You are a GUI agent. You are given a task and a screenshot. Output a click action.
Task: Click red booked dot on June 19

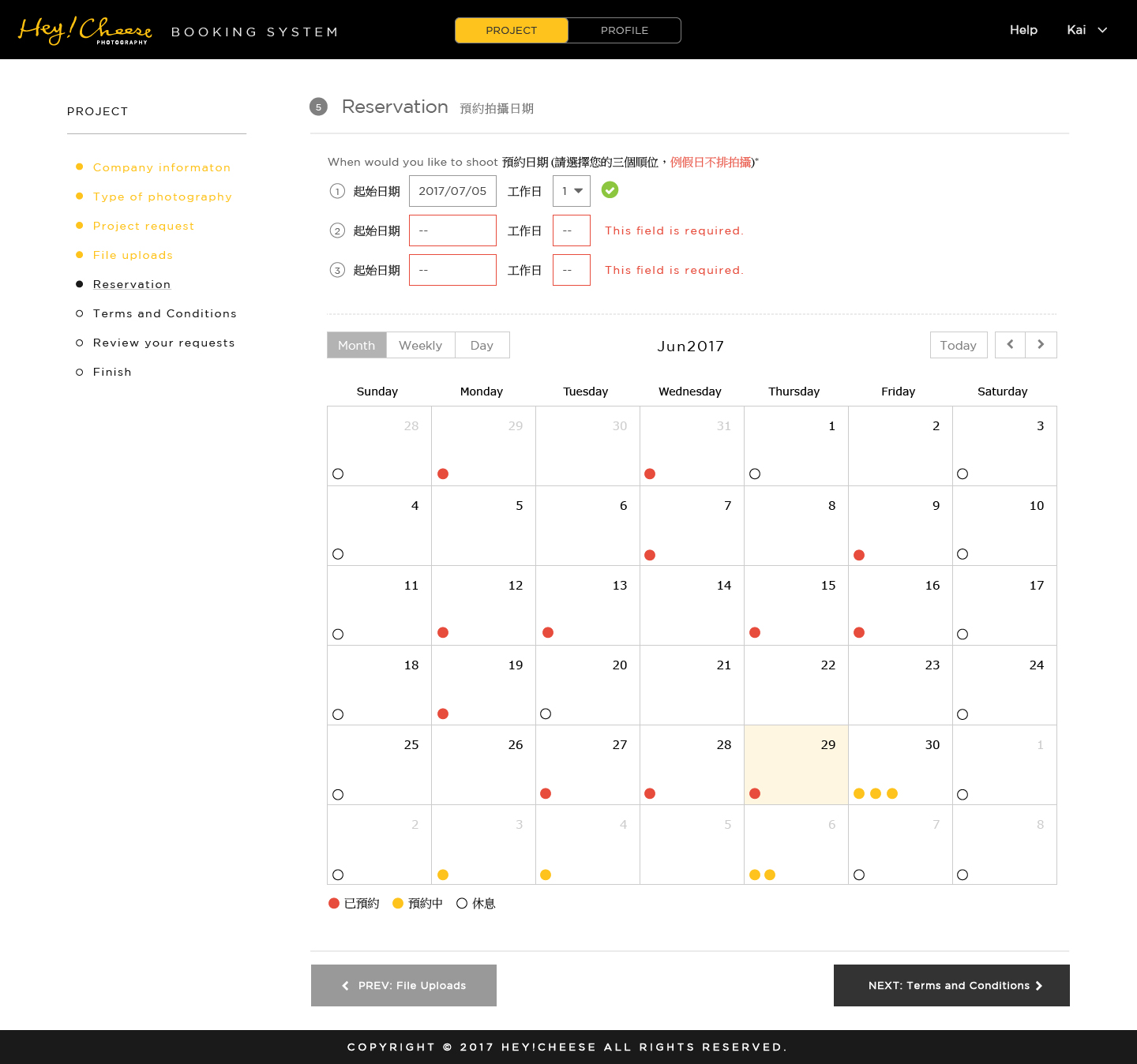click(443, 714)
